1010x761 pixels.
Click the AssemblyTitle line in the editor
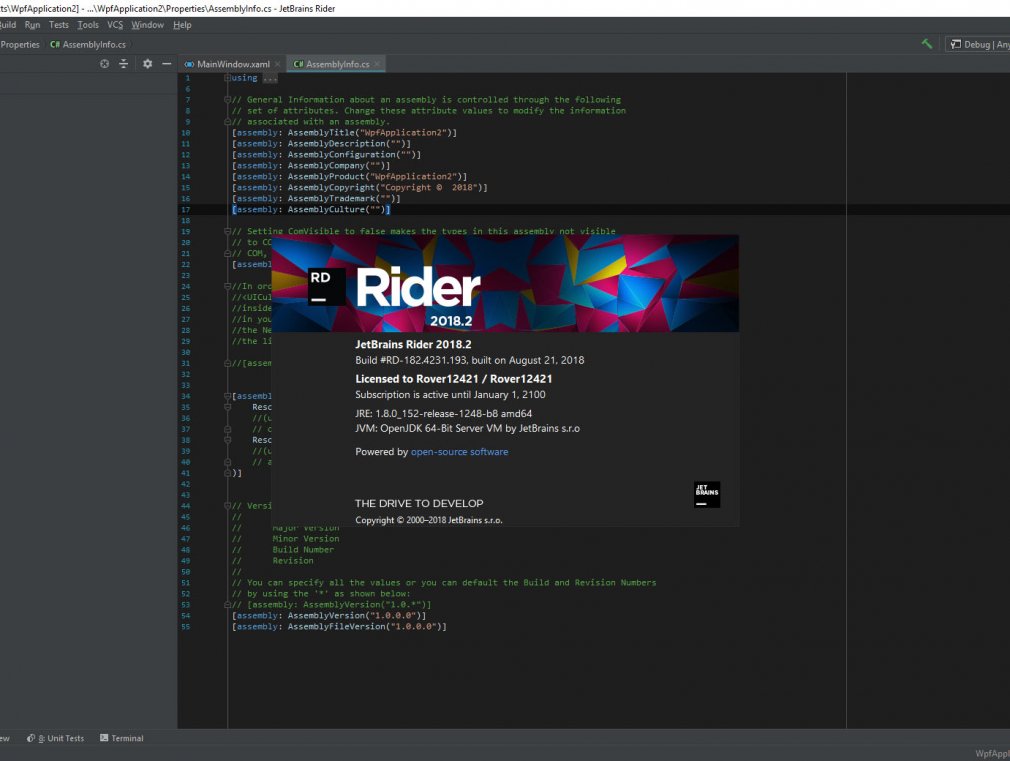point(345,133)
